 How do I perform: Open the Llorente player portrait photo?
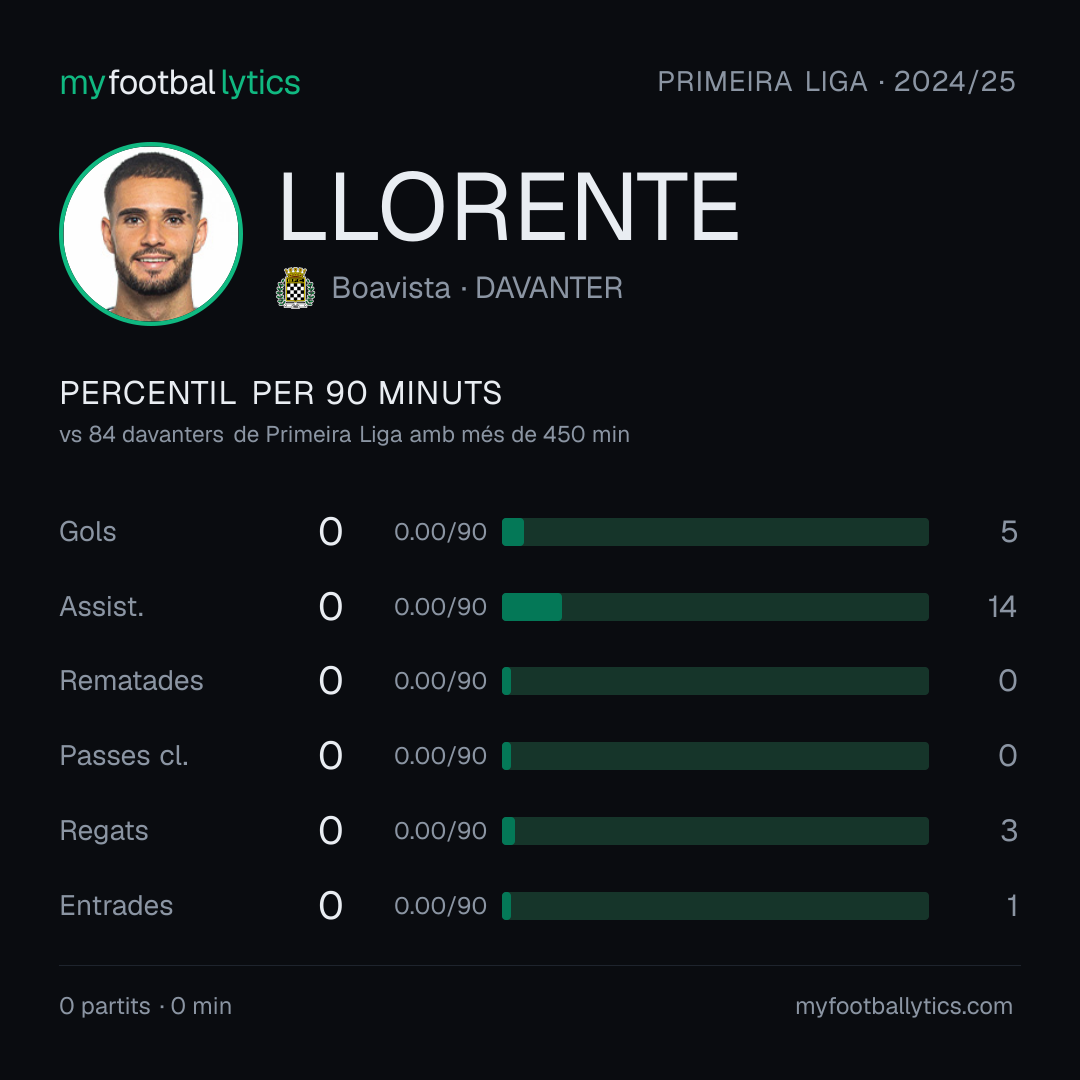(x=151, y=233)
